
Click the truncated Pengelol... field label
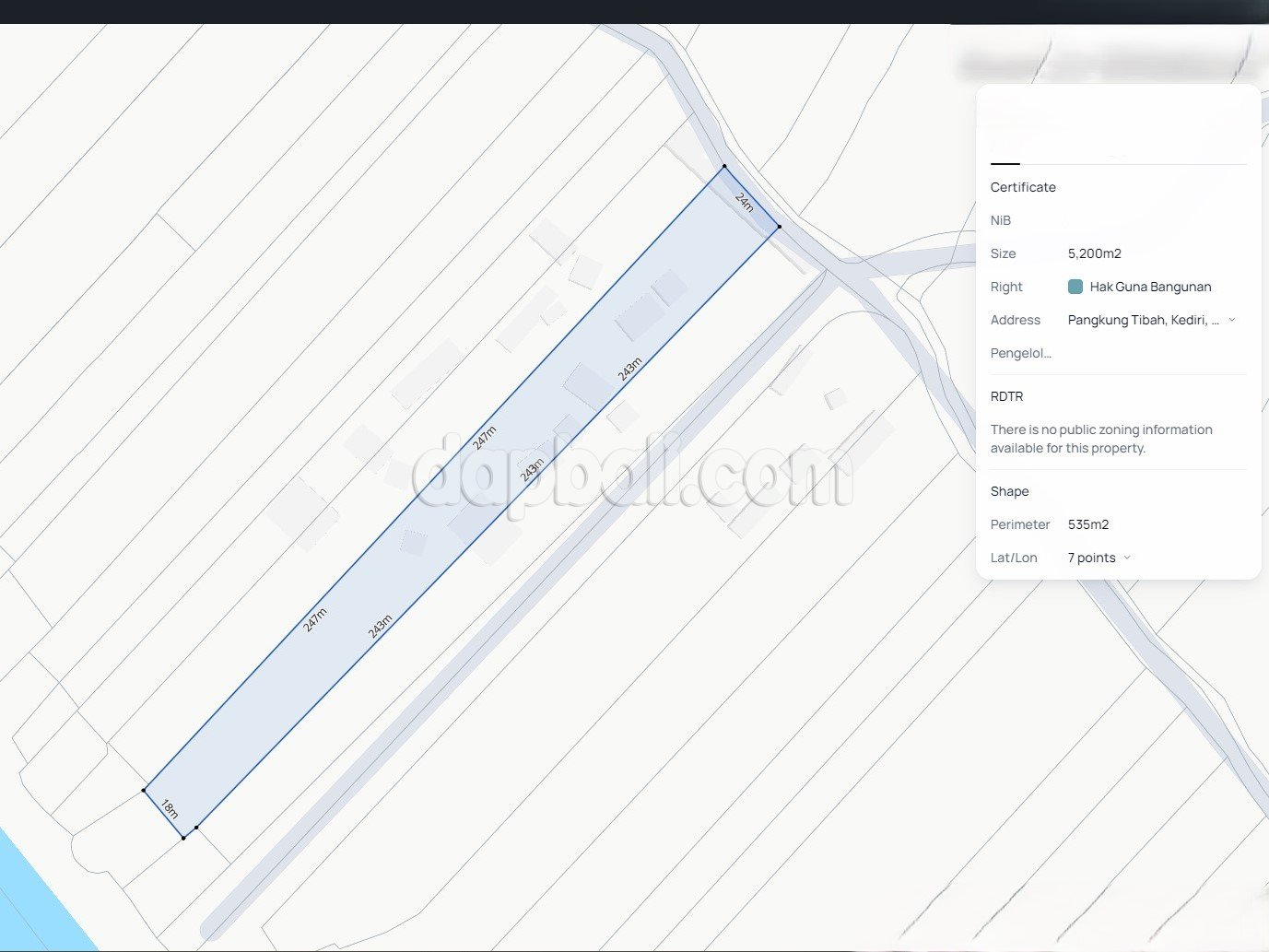pyautogui.click(x=1020, y=353)
